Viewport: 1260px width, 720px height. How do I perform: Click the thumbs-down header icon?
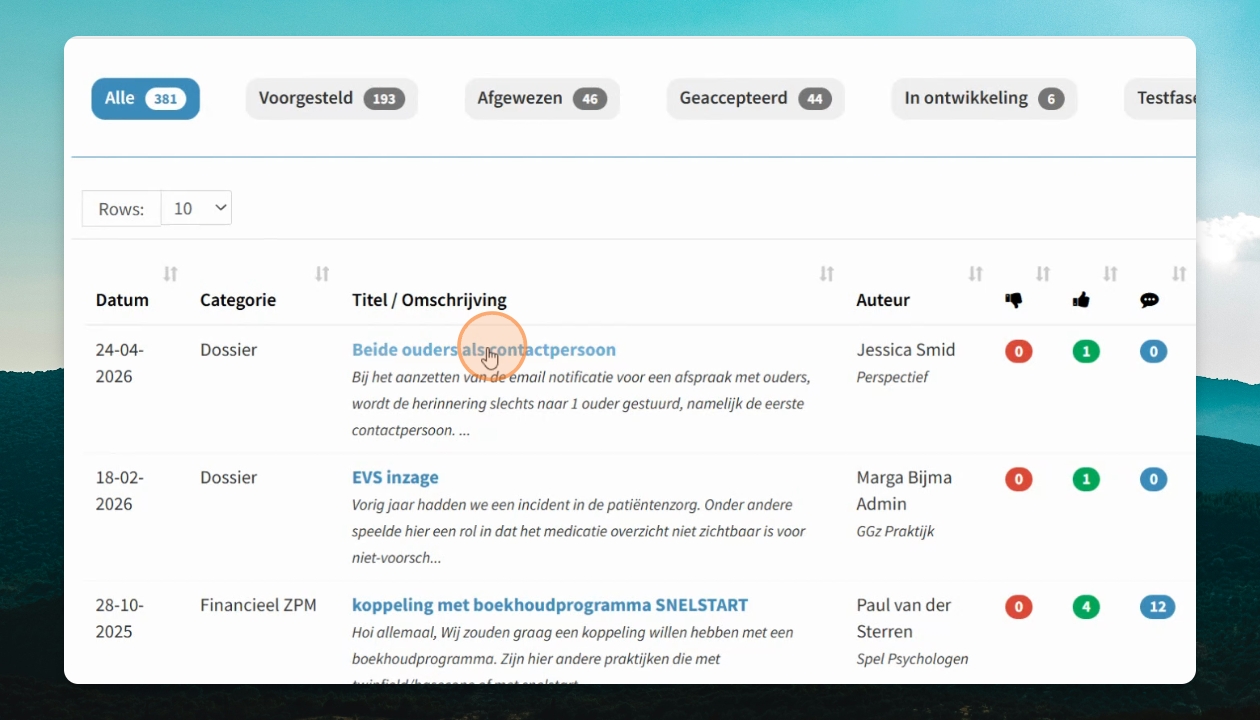[1014, 300]
